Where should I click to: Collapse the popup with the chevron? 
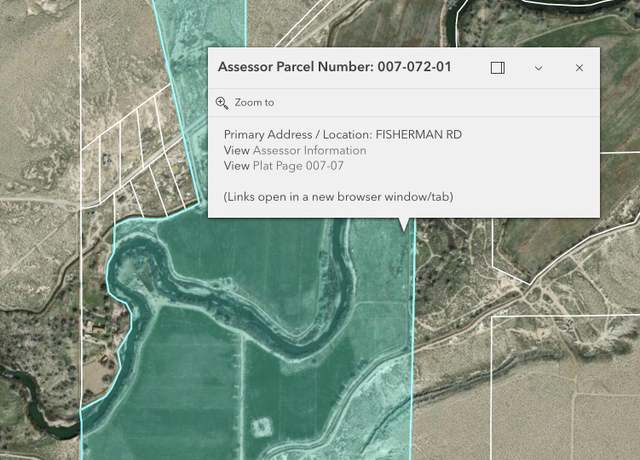click(x=538, y=68)
